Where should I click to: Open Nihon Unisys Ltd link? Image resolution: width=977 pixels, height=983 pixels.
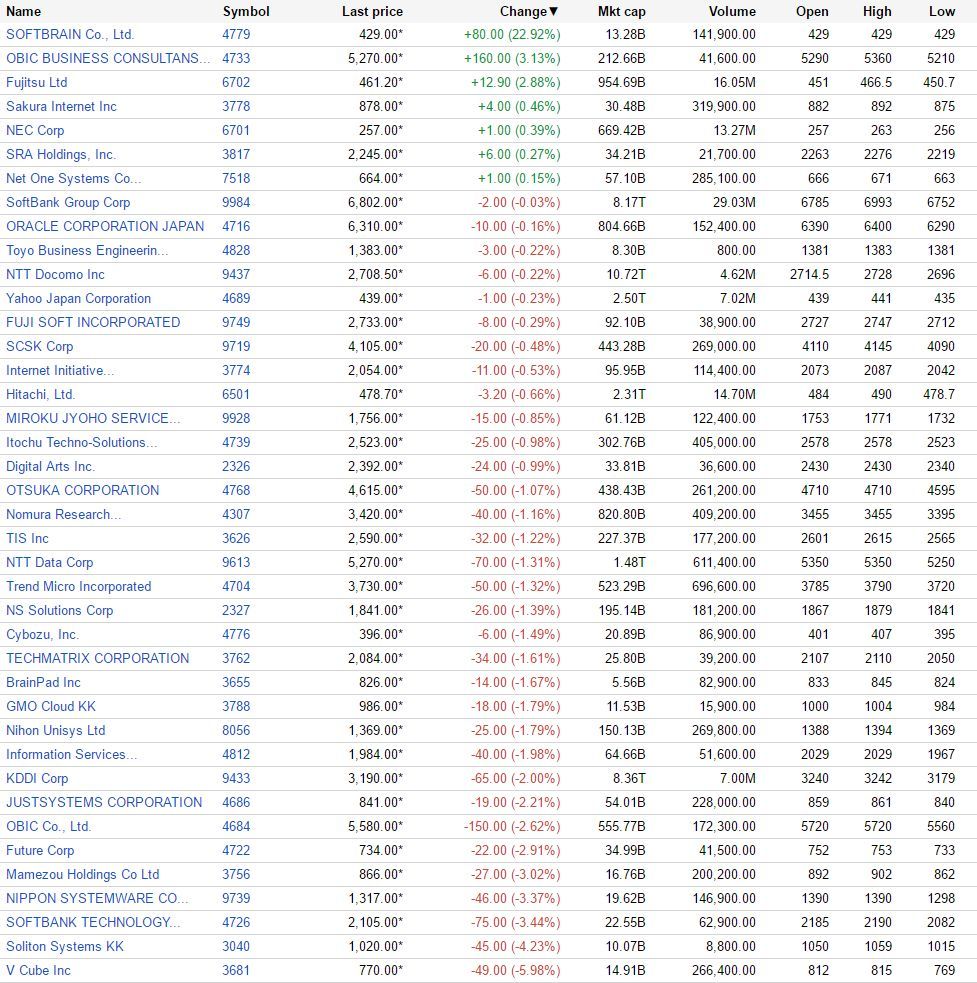(56, 730)
